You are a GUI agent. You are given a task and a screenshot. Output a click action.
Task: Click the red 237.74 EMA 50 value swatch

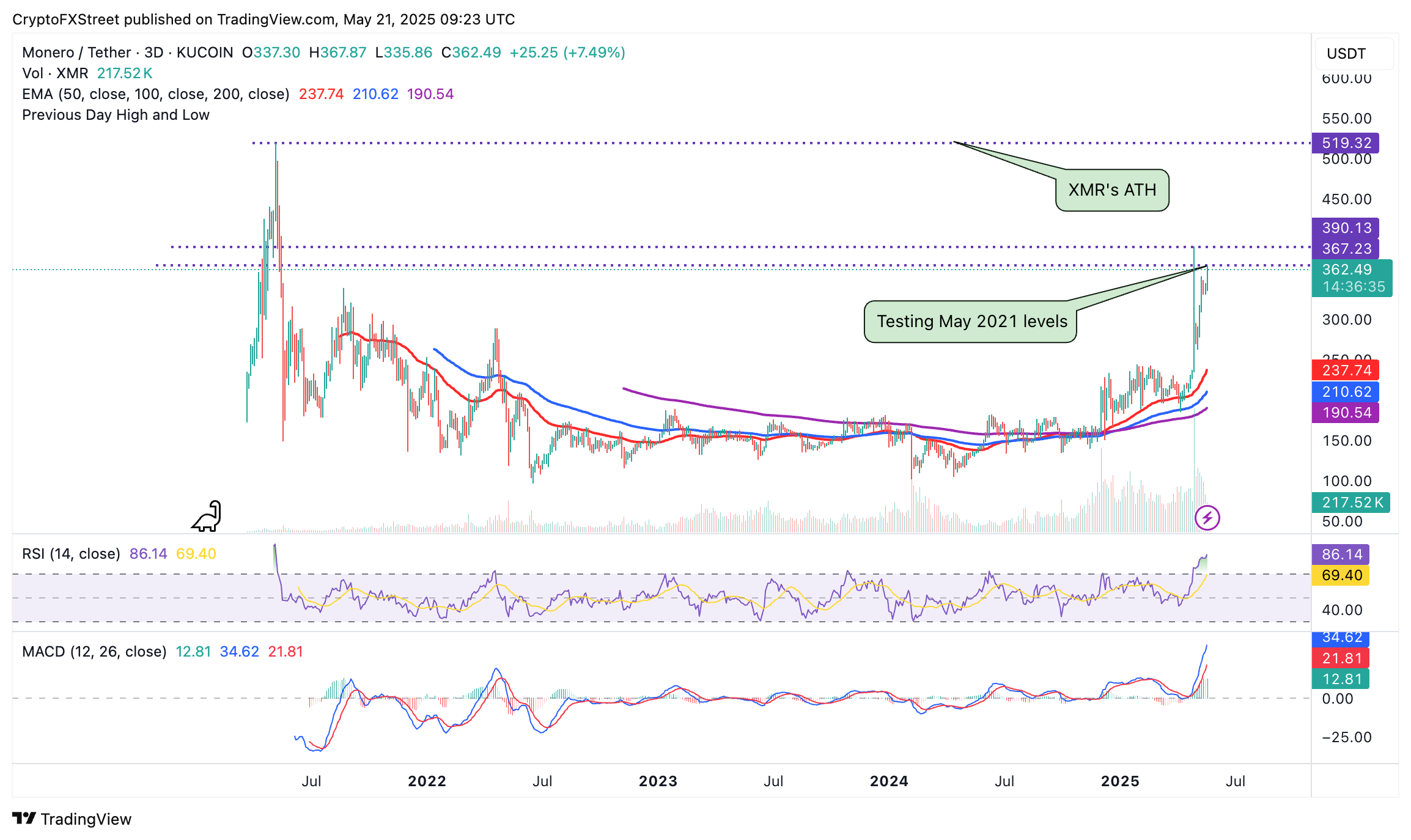point(1345,370)
